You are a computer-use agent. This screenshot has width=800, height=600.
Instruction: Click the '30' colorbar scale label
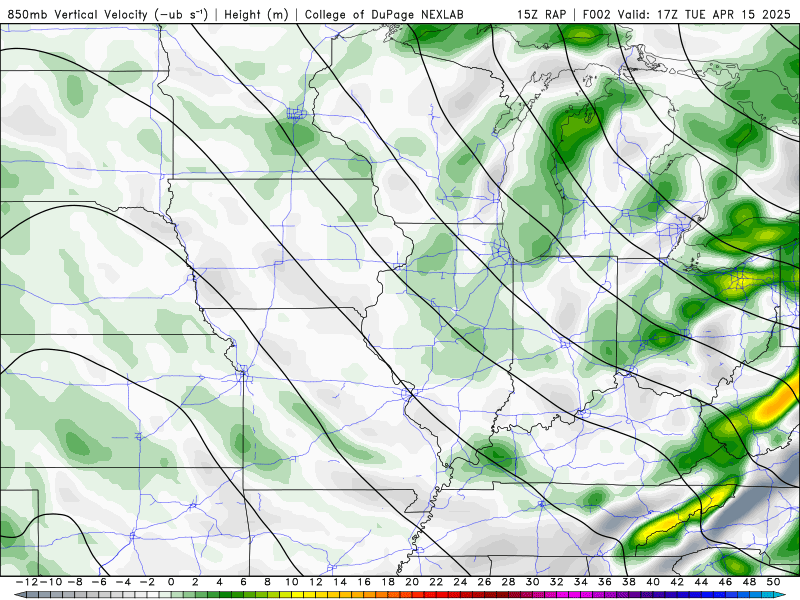coord(533,582)
